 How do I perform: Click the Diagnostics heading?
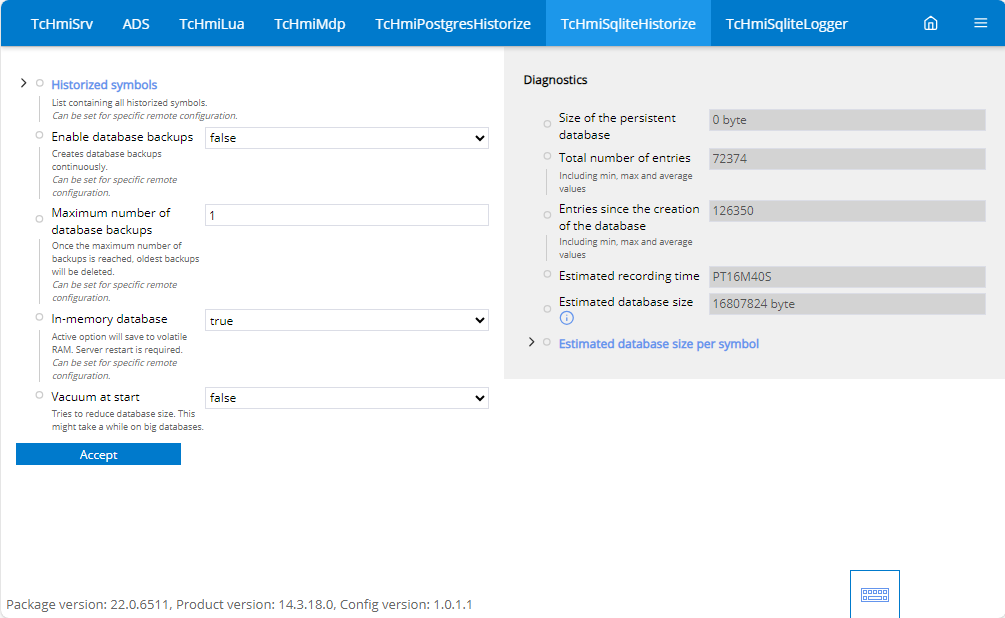555,80
